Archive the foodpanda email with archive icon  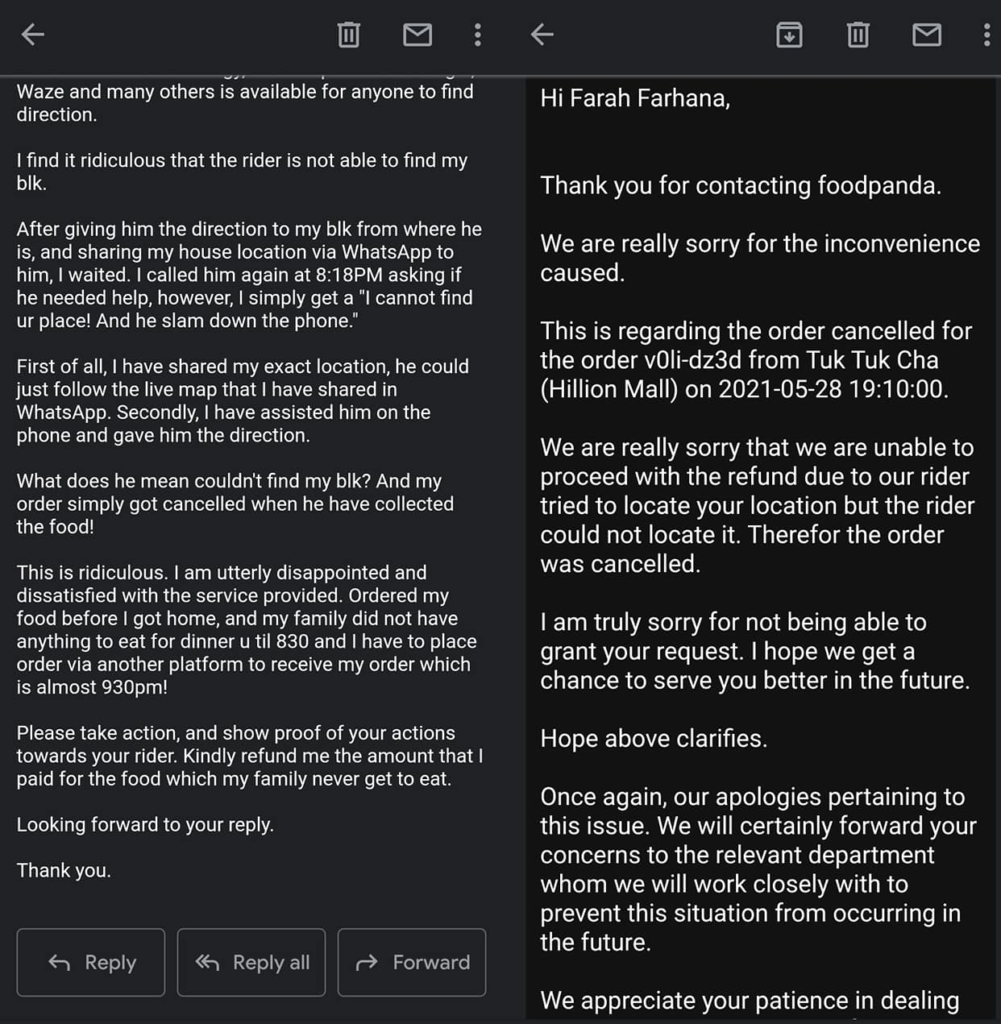789,35
